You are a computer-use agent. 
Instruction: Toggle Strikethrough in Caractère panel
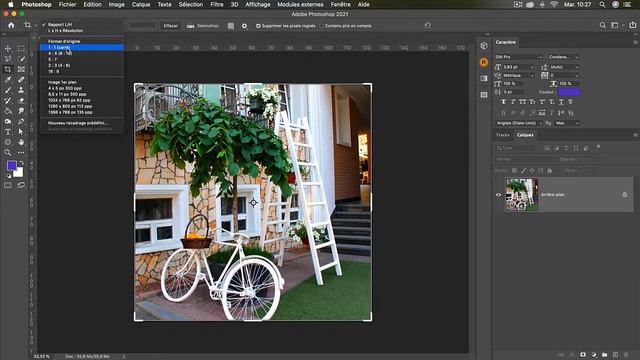(571, 102)
